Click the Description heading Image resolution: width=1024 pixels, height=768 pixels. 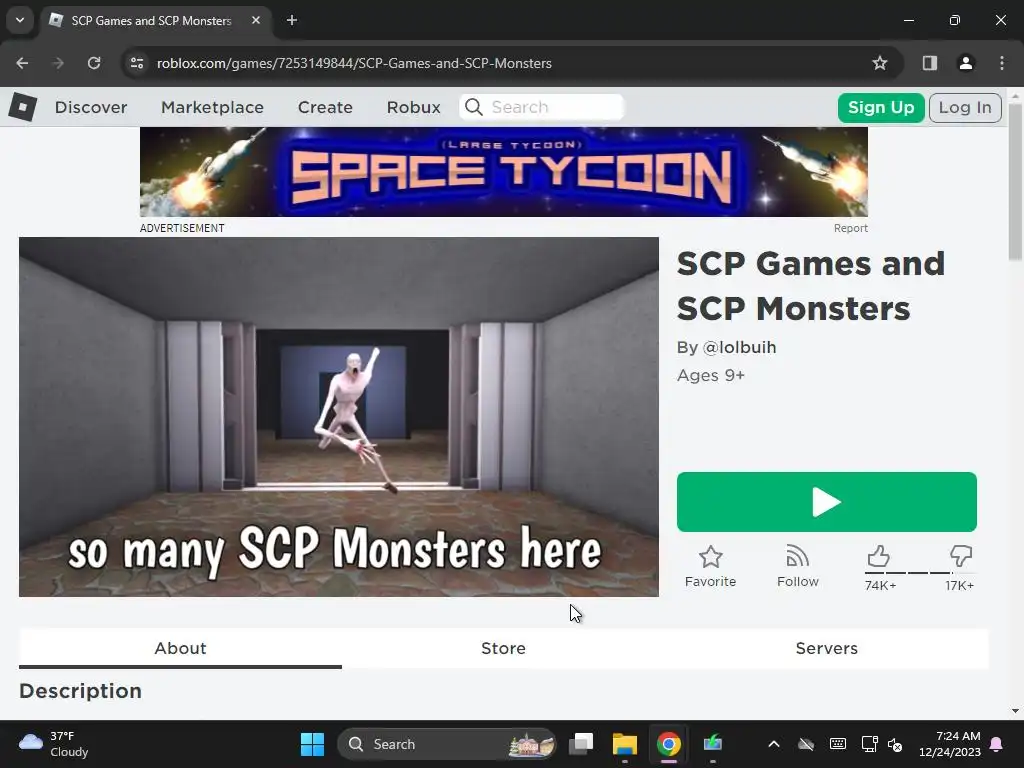click(x=80, y=691)
